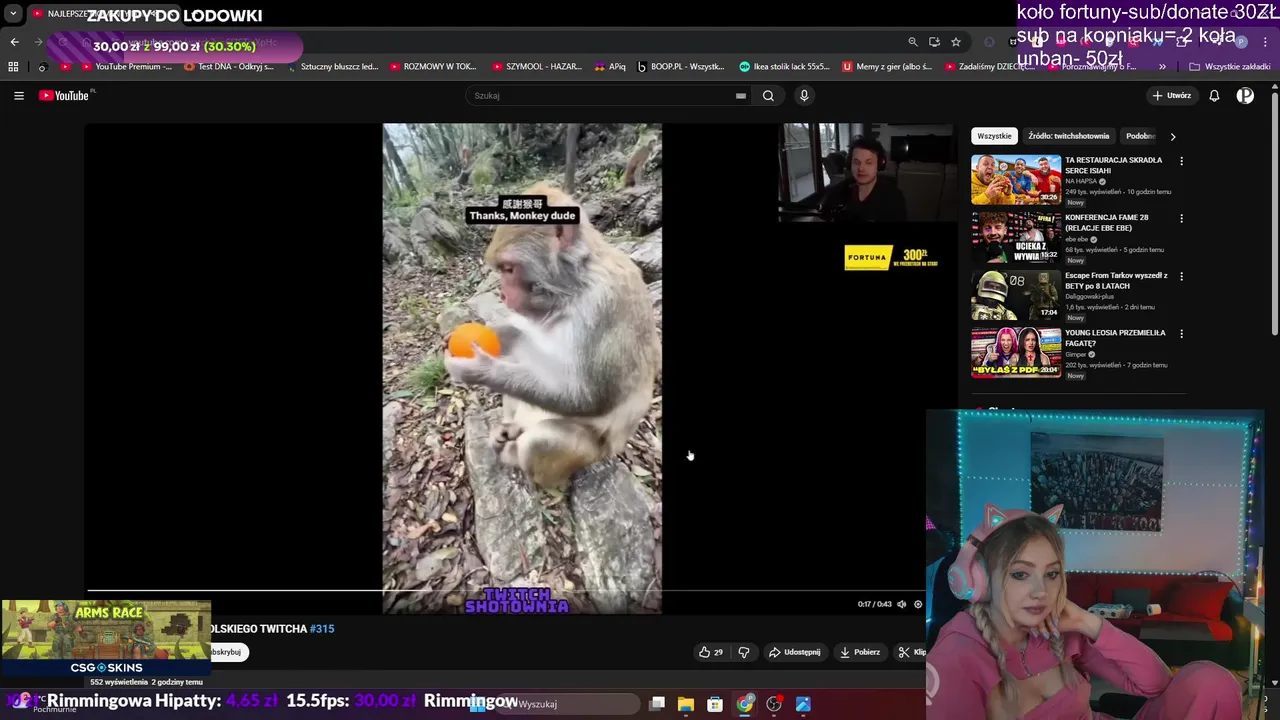Screen dimensions: 1280x720
Task: Open options for YOUNG LEOSIA video
Action: 1181,334
